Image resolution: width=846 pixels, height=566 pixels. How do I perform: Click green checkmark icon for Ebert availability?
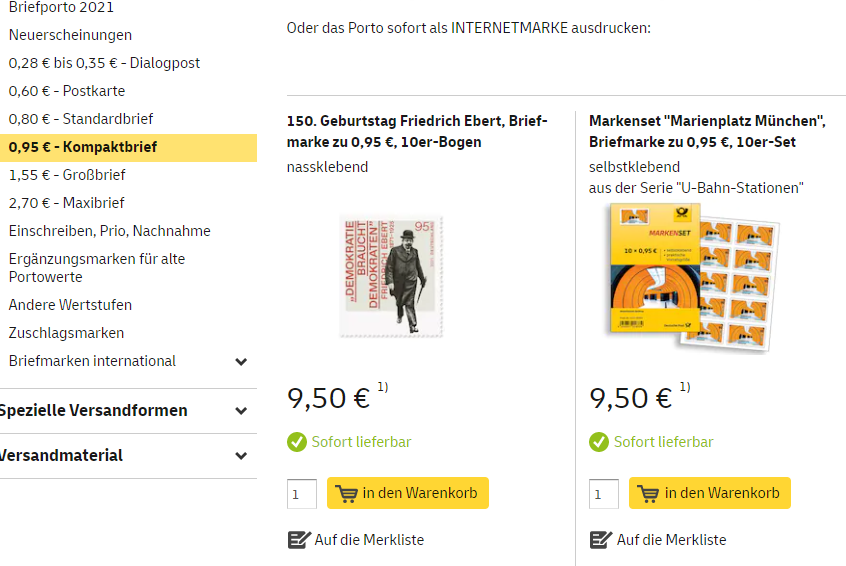click(x=297, y=442)
